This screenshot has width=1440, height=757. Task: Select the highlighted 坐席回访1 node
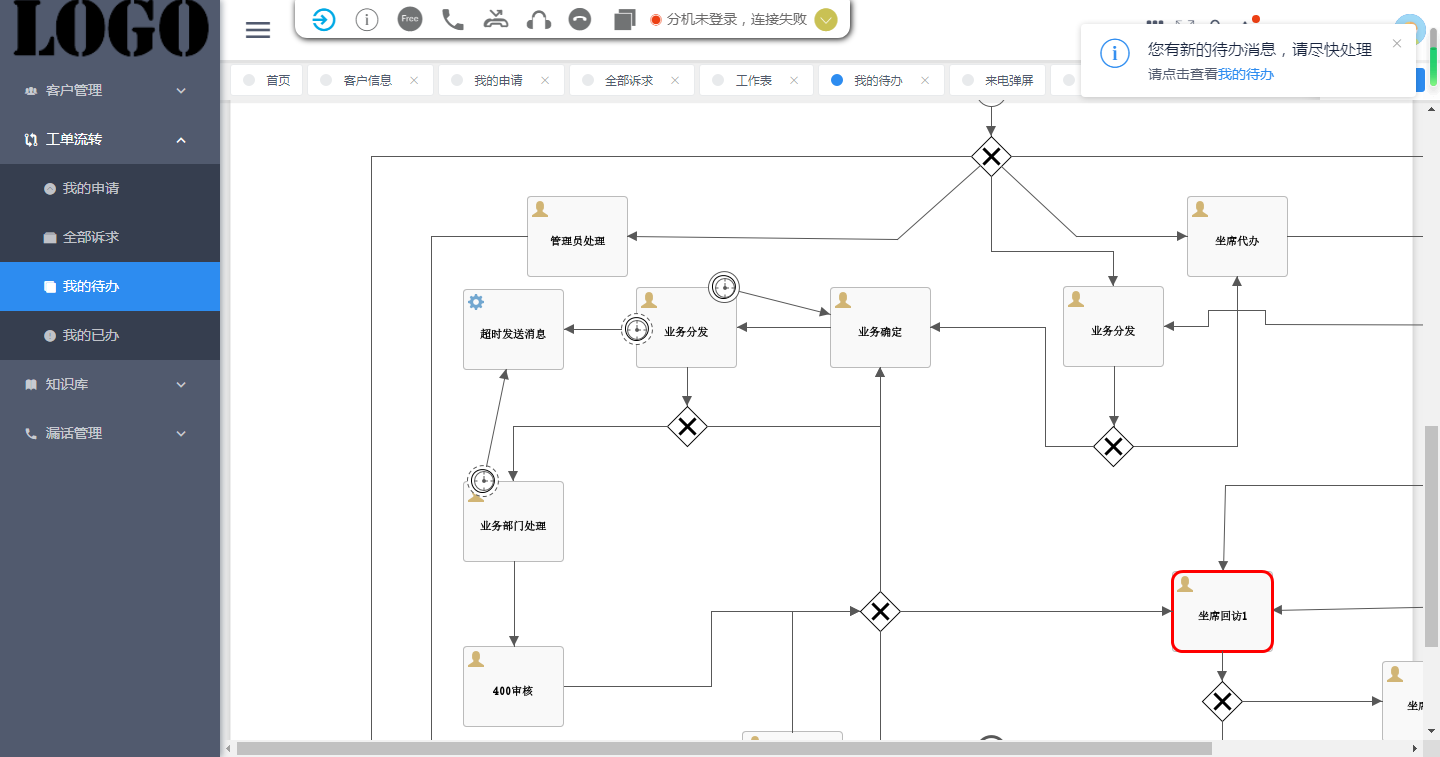click(x=1222, y=612)
